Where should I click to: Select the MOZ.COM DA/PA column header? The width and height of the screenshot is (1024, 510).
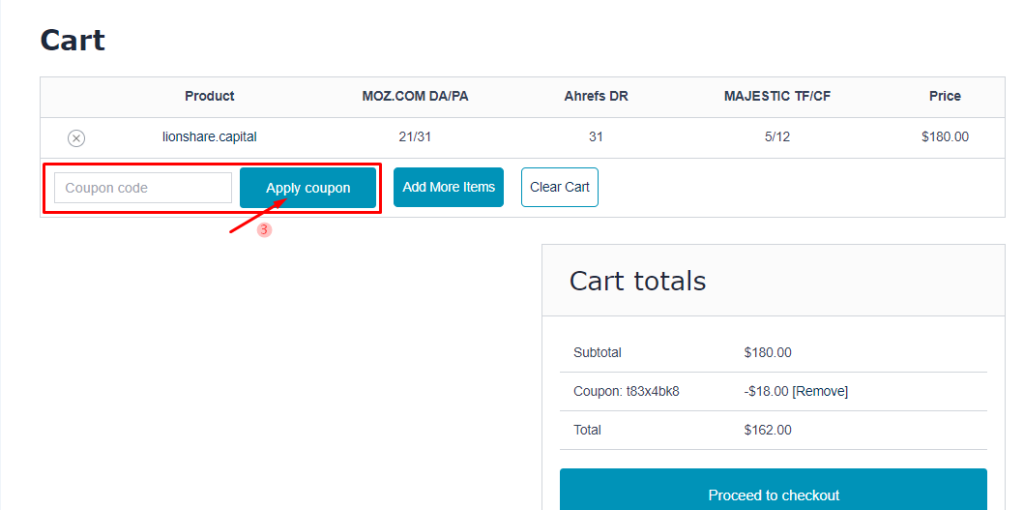pyautogui.click(x=415, y=96)
